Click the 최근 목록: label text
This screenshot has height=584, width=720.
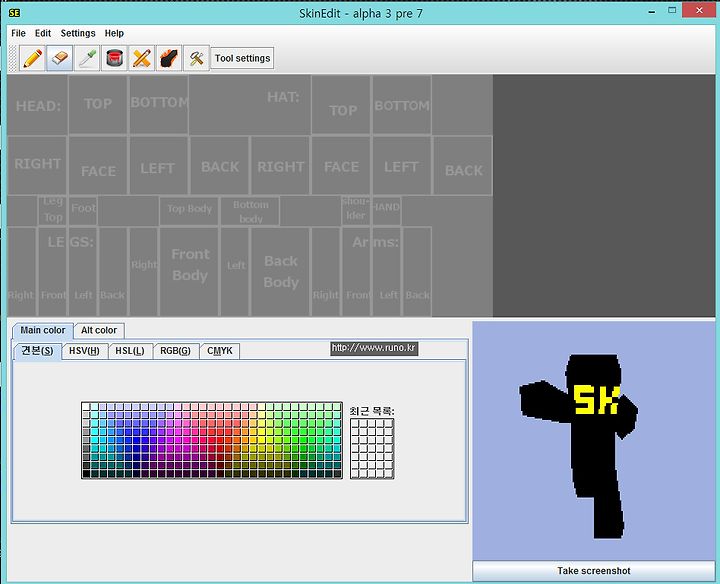[372, 410]
